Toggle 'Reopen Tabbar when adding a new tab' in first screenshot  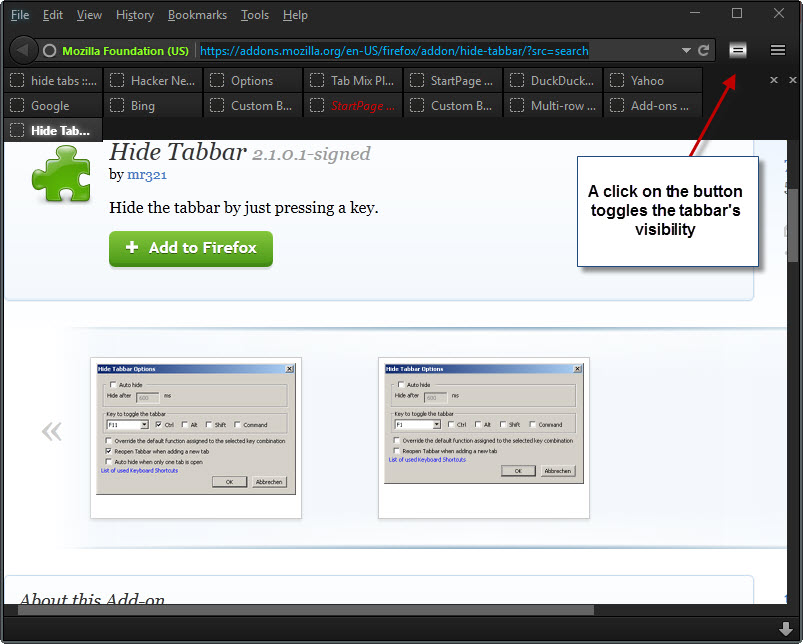click(x=109, y=451)
